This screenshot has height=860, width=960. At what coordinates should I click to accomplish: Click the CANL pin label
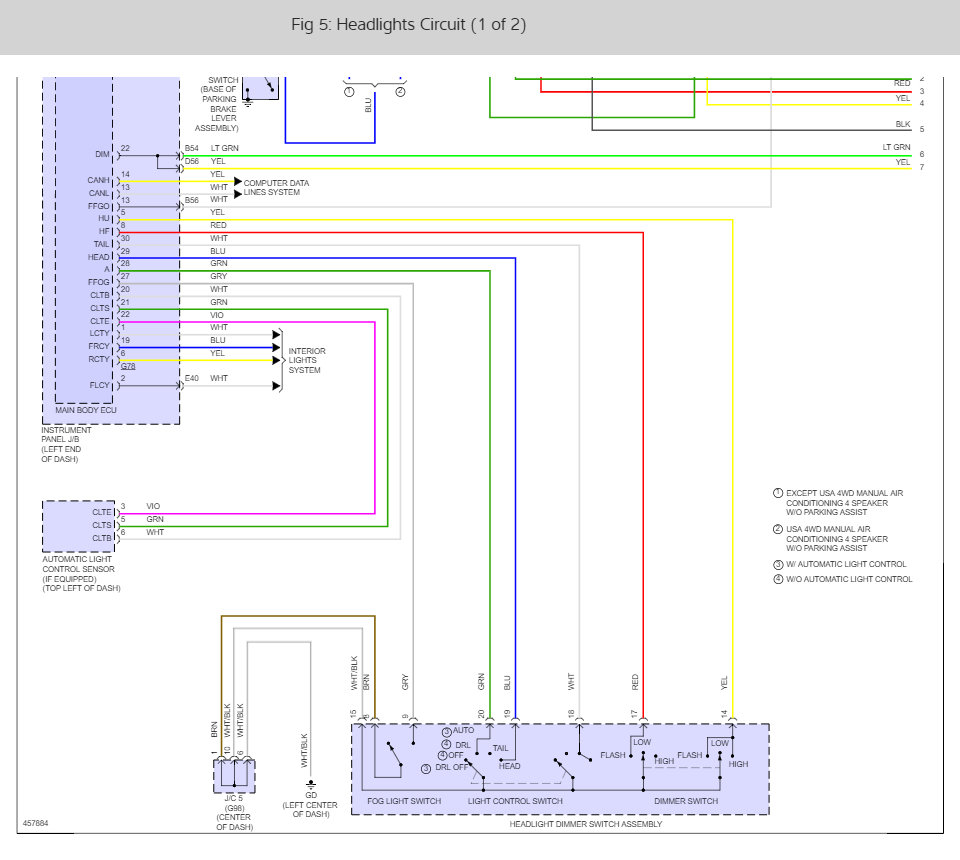pyautogui.click(x=99, y=193)
